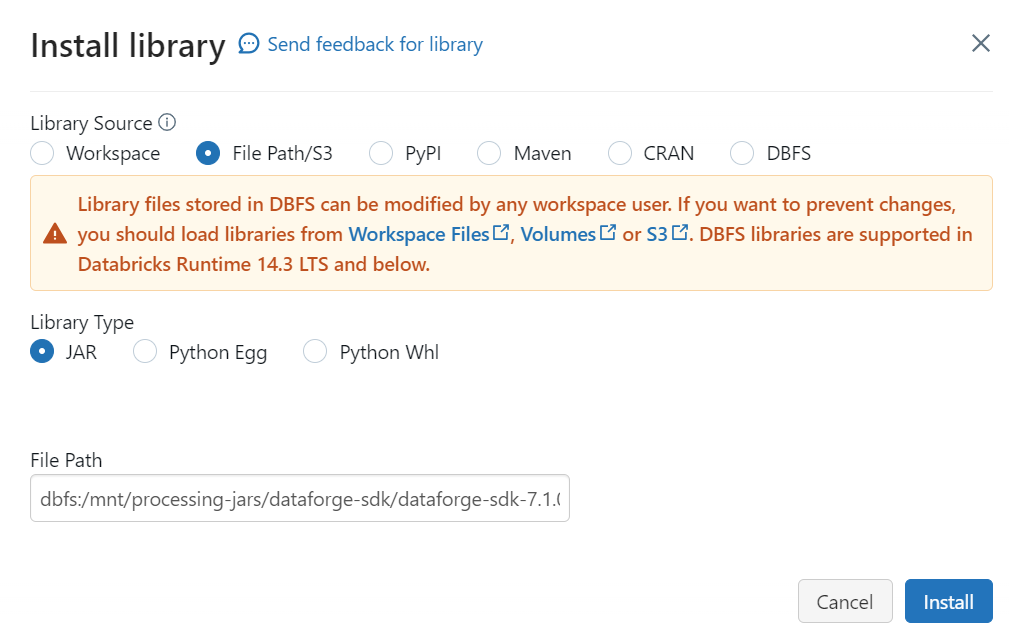Select Workspace as the library source
Screen dimensions: 1009x634
pos(41,153)
